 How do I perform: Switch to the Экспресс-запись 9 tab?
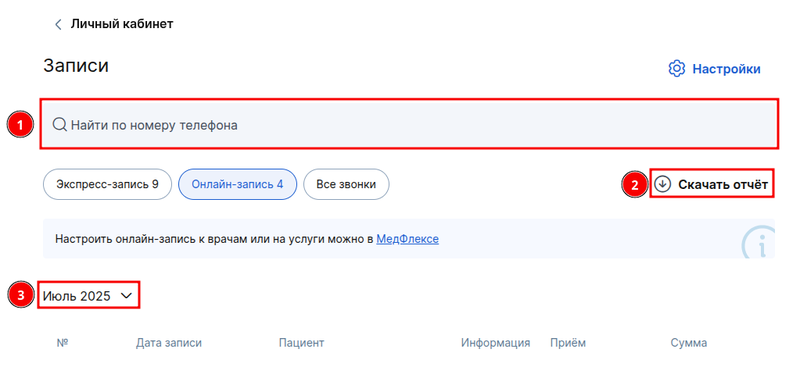[x=107, y=184]
